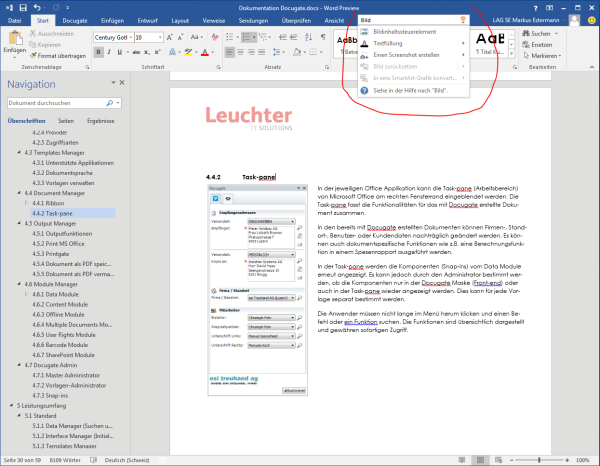Viewport: 600px width, 466px height.
Task: Center the paragraph text
Action: [x=240, y=52]
